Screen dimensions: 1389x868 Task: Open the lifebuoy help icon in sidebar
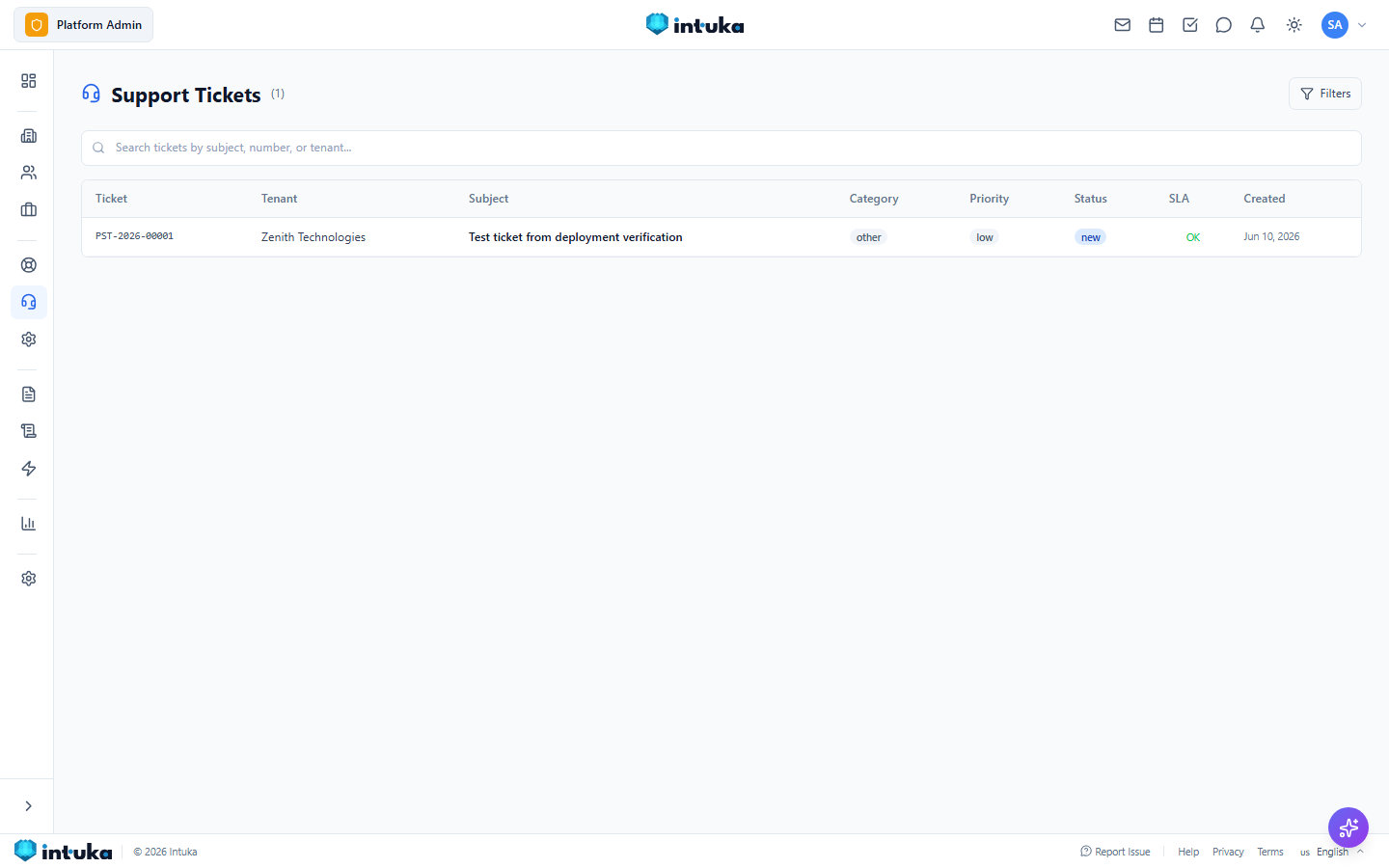click(29, 265)
